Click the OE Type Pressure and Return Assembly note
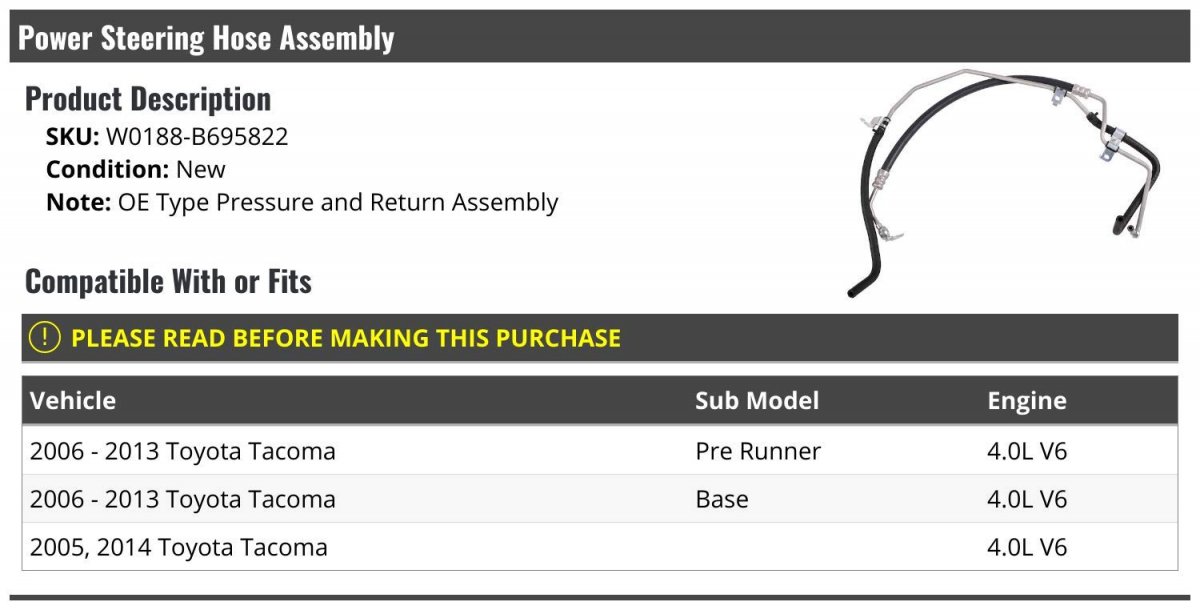This screenshot has width=1200, height=610. [x=338, y=202]
